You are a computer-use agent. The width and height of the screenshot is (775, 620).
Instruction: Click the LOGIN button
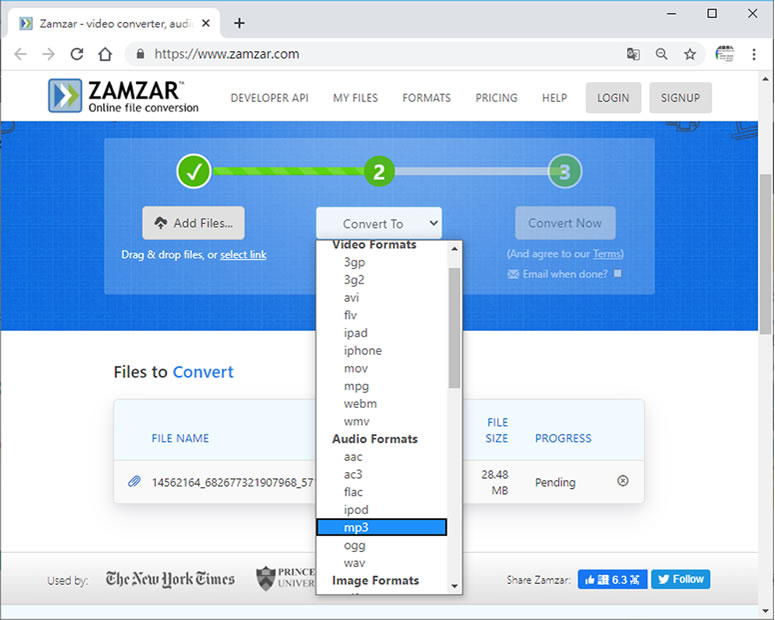pos(613,98)
